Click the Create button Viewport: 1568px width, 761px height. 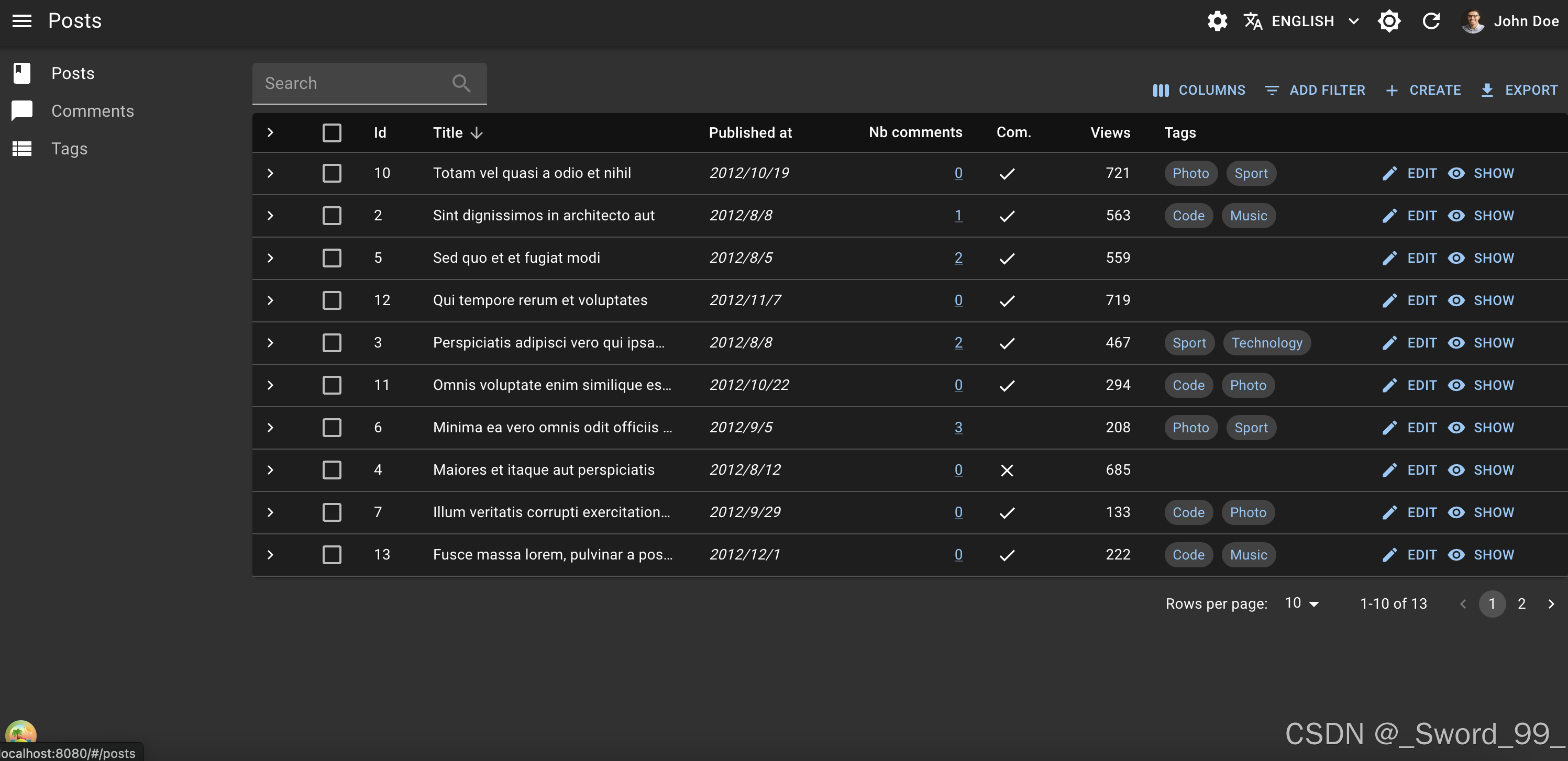click(x=1423, y=91)
